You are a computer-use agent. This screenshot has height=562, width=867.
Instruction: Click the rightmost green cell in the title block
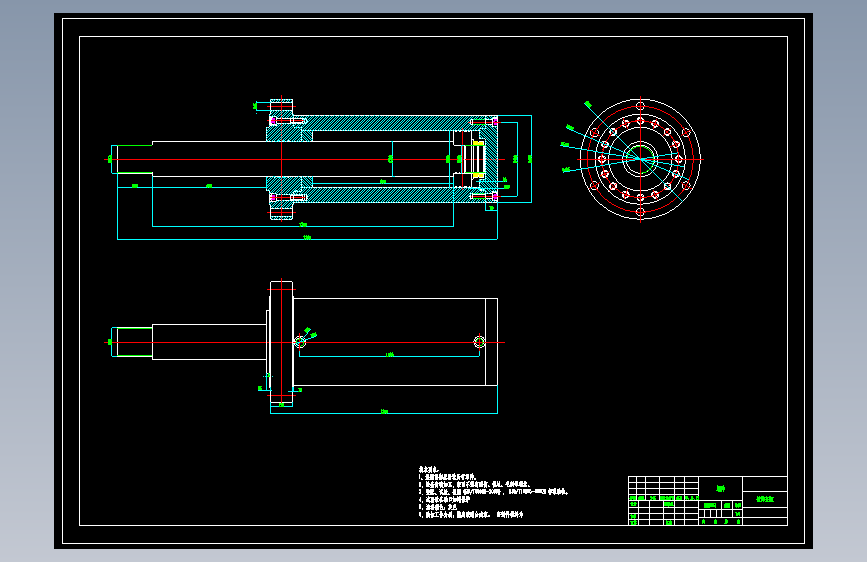[765, 499]
